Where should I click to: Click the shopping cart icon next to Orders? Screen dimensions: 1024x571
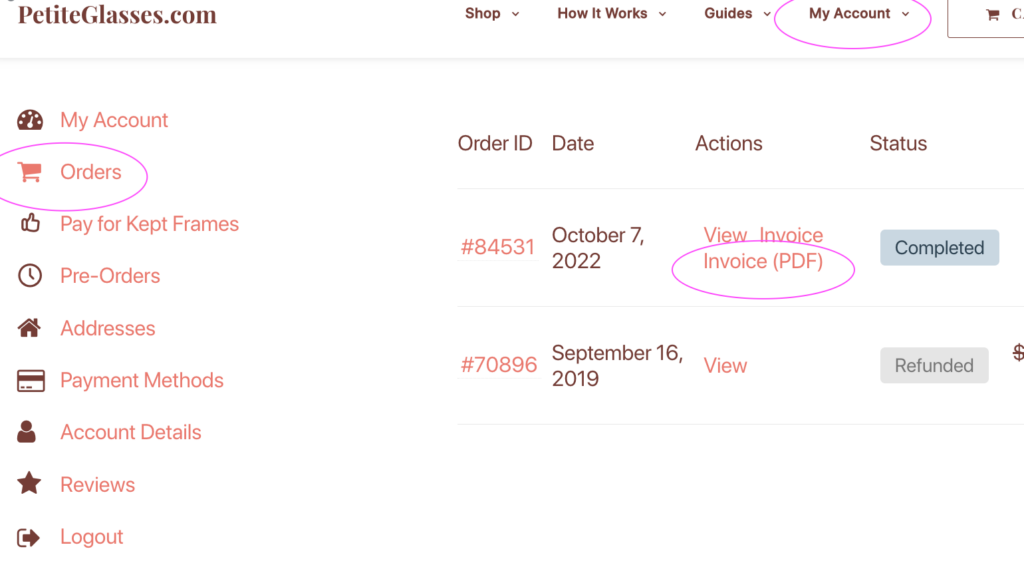point(30,172)
